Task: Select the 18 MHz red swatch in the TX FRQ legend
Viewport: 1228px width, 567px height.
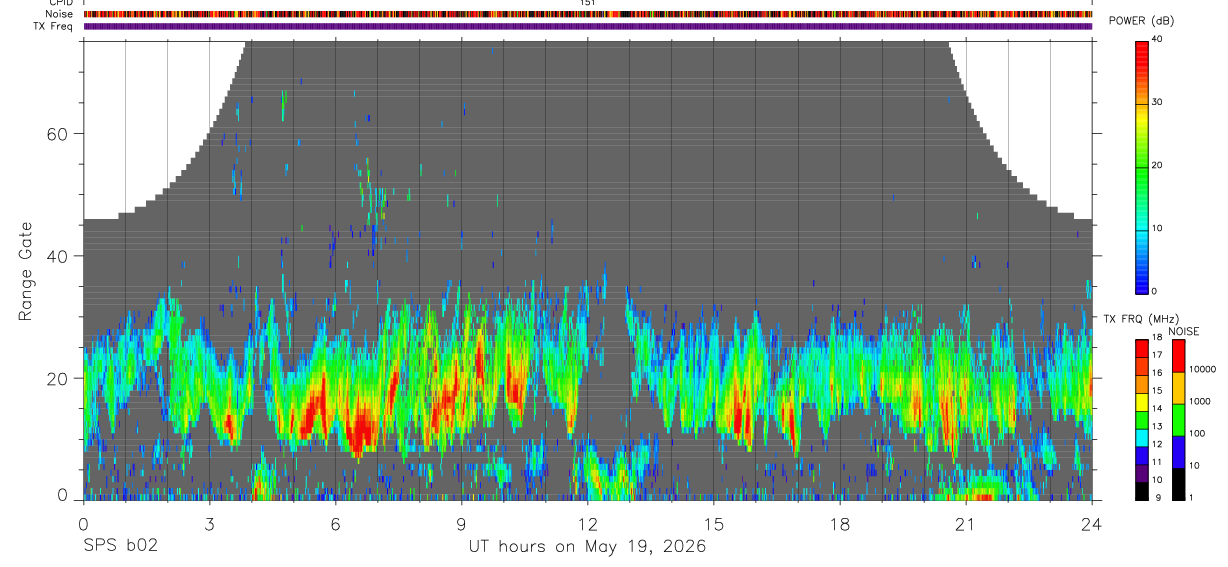Action: [x=1142, y=346]
